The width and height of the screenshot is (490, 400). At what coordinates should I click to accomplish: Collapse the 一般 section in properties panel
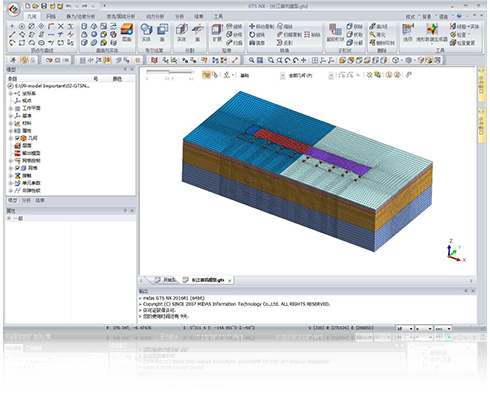[x=9, y=218]
